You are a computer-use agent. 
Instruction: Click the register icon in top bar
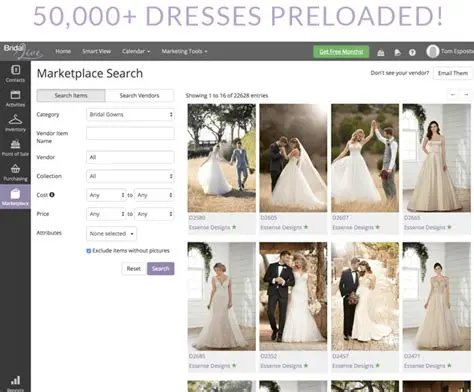(381, 52)
